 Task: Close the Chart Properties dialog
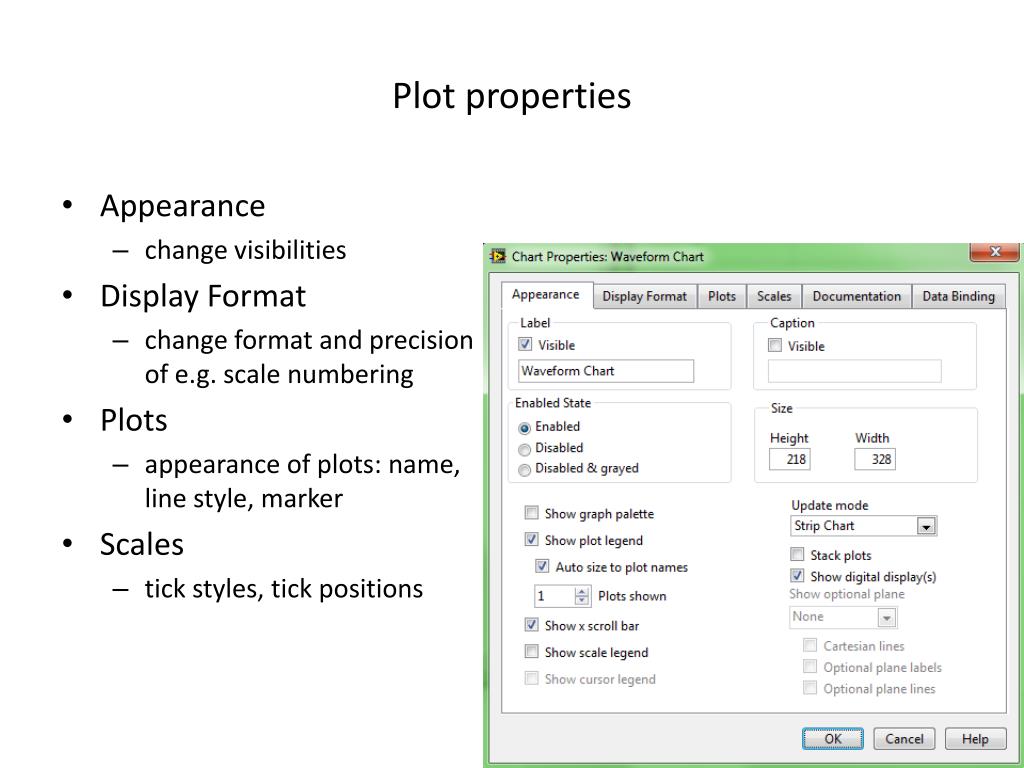[994, 252]
